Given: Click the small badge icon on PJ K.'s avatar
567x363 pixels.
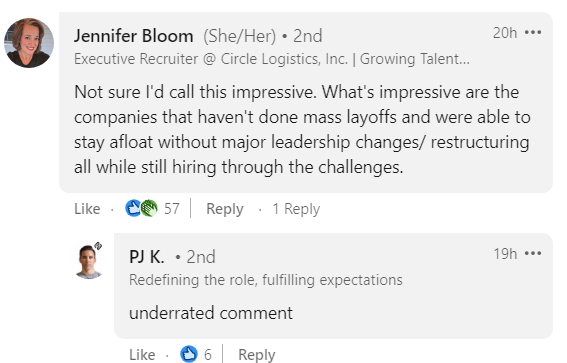Looking at the screenshot, I should click(x=98, y=246).
